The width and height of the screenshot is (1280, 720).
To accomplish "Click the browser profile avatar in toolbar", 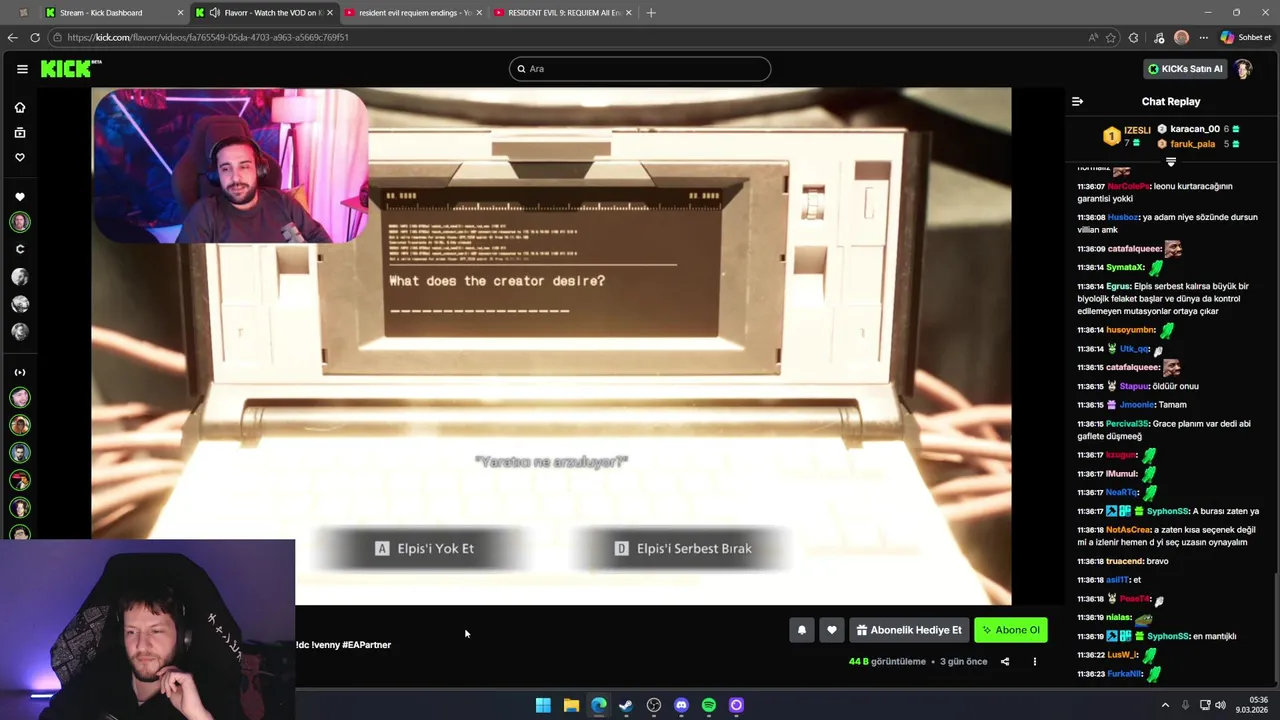I will pos(1181,37).
